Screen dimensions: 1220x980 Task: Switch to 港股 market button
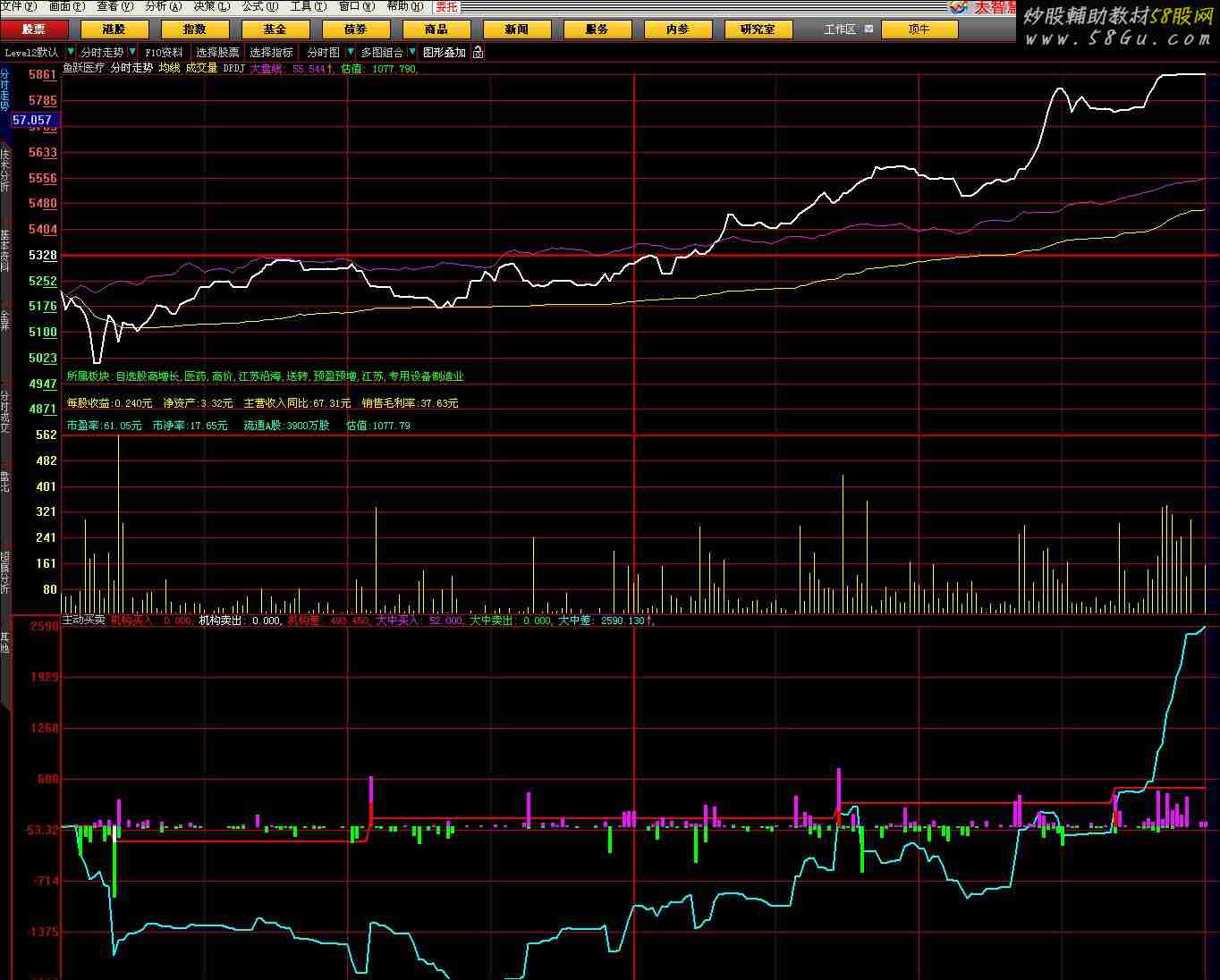pyautogui.click(x=114, y=30)
